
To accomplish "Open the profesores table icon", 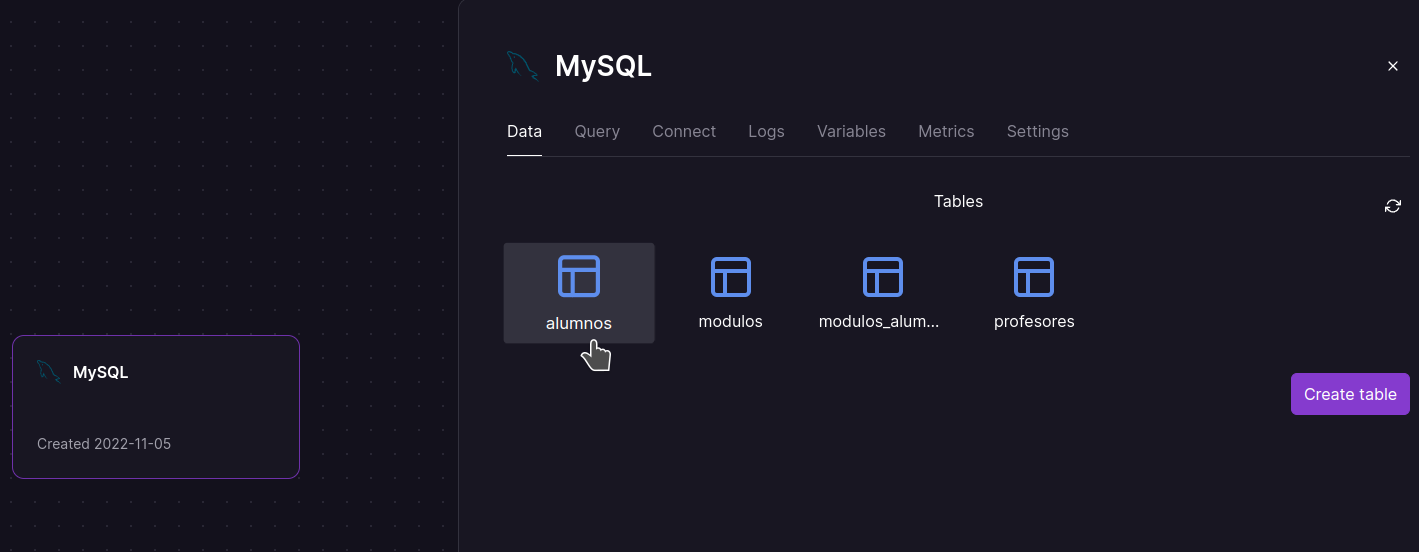I will pos(1034,277).
